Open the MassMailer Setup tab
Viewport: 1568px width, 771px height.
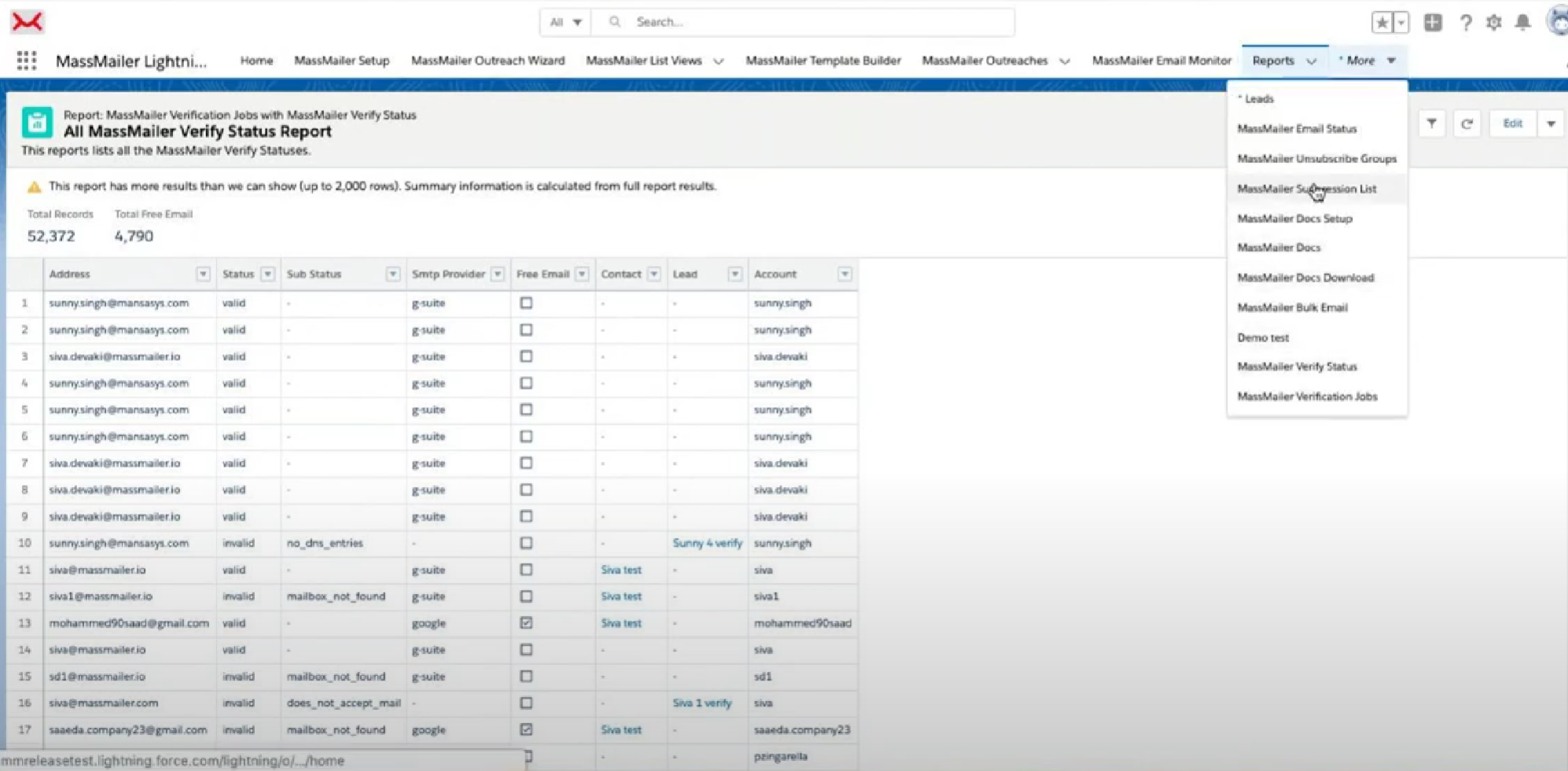coord(341,61)
